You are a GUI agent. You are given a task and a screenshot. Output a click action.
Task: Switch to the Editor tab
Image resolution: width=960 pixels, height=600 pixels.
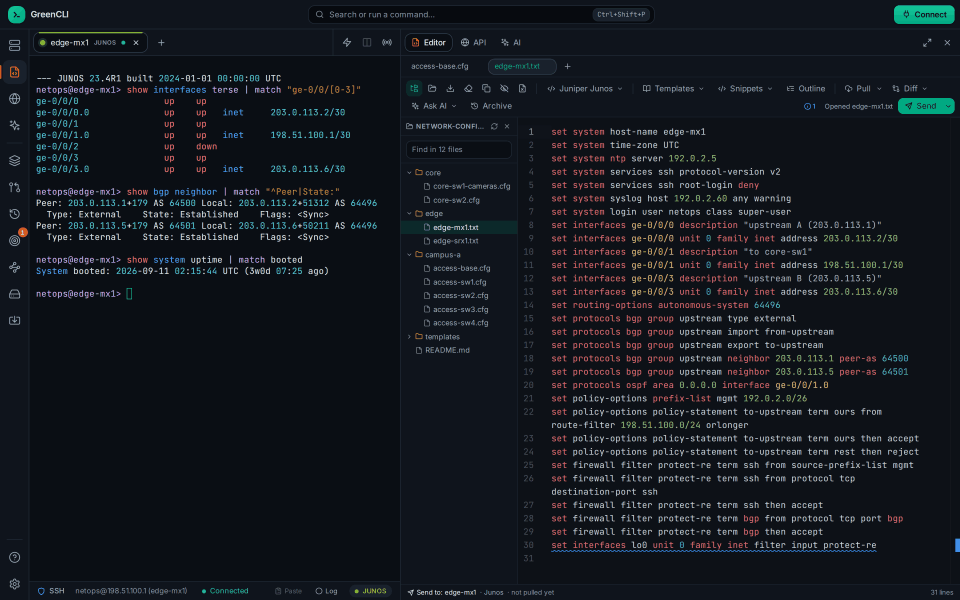(x=429, y=42)
